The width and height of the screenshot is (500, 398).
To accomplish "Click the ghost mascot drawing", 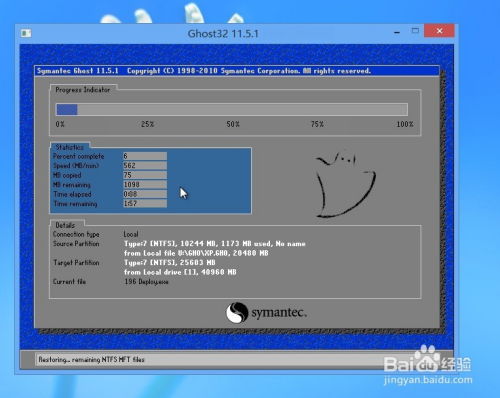I will point(345,185).
